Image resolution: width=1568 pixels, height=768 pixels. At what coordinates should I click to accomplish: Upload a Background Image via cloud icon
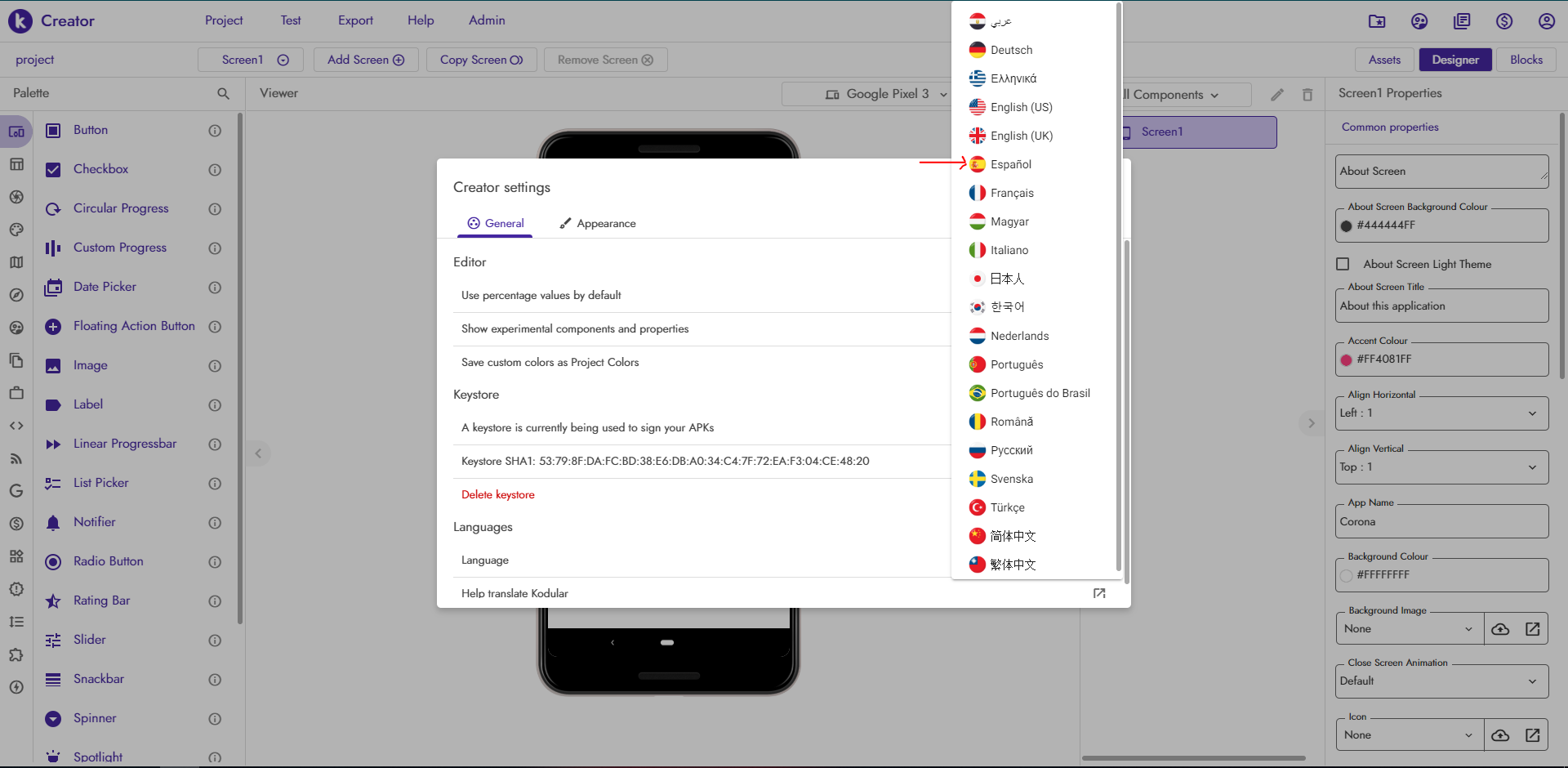point(1501,628)
